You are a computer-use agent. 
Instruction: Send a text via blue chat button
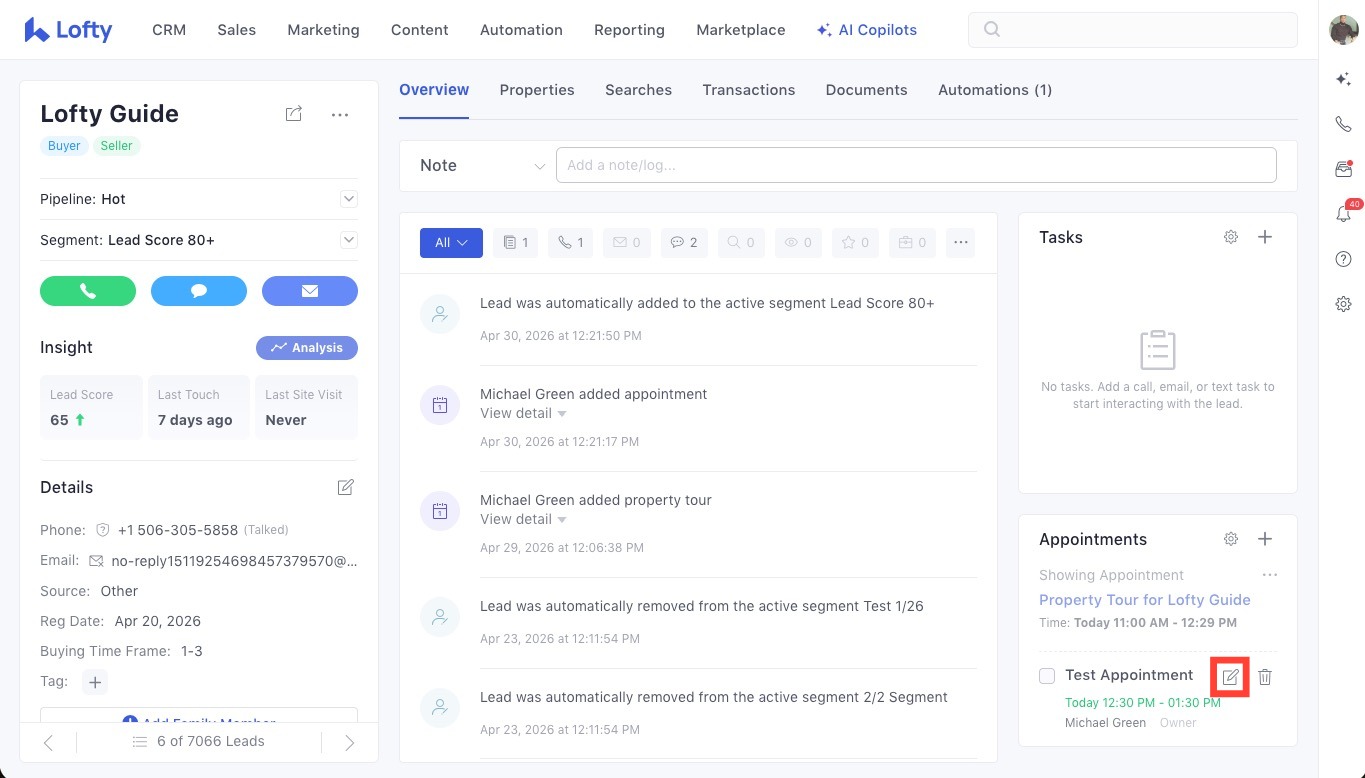pos(199,291)
